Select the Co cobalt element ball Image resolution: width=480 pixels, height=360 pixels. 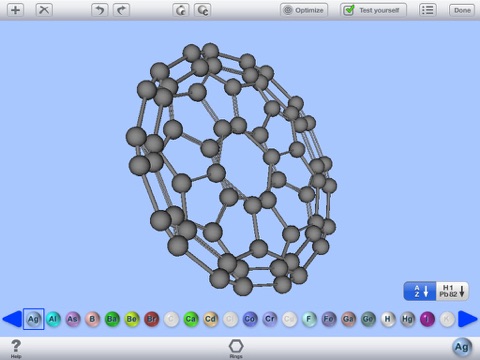[x=250, y=319]
